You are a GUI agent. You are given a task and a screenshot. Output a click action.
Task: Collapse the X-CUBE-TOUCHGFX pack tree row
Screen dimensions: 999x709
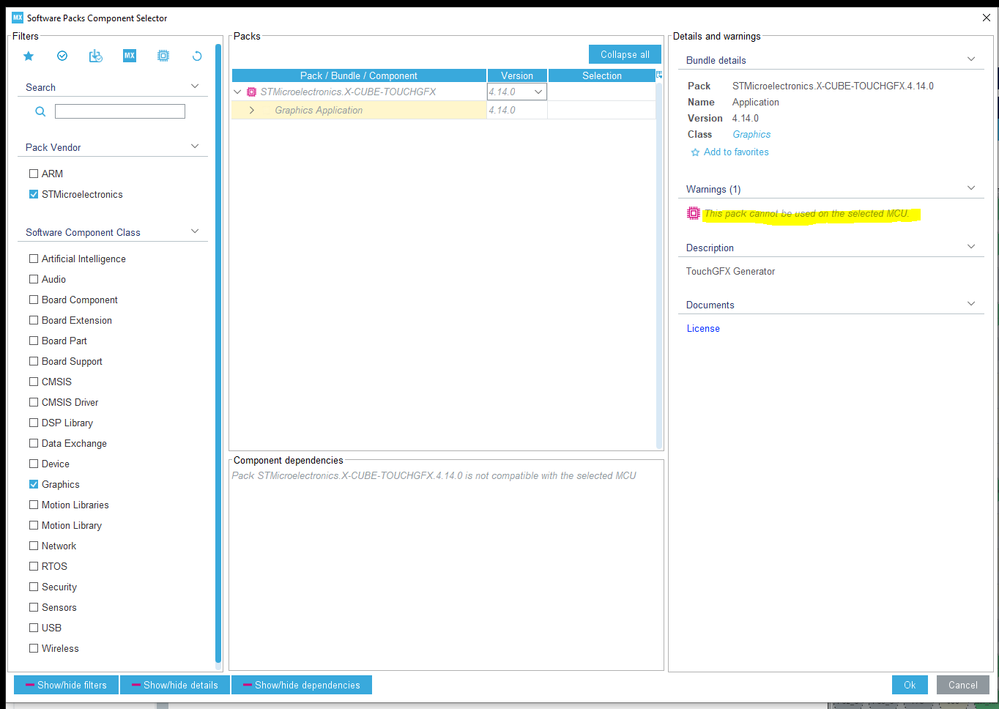coord(238,92)
